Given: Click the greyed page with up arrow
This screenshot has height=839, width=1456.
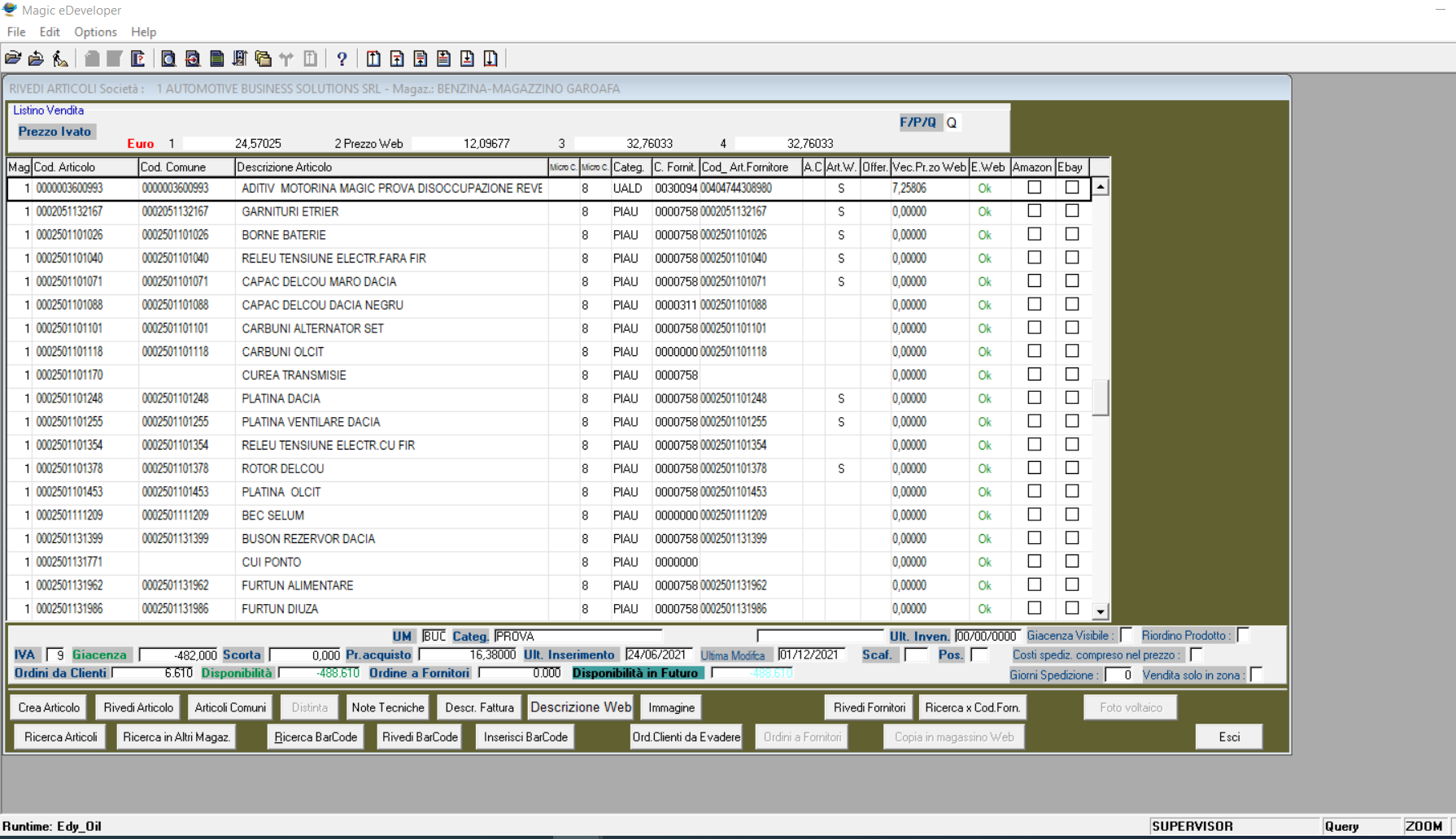Looking at the screenshot, I should [311, 59].
